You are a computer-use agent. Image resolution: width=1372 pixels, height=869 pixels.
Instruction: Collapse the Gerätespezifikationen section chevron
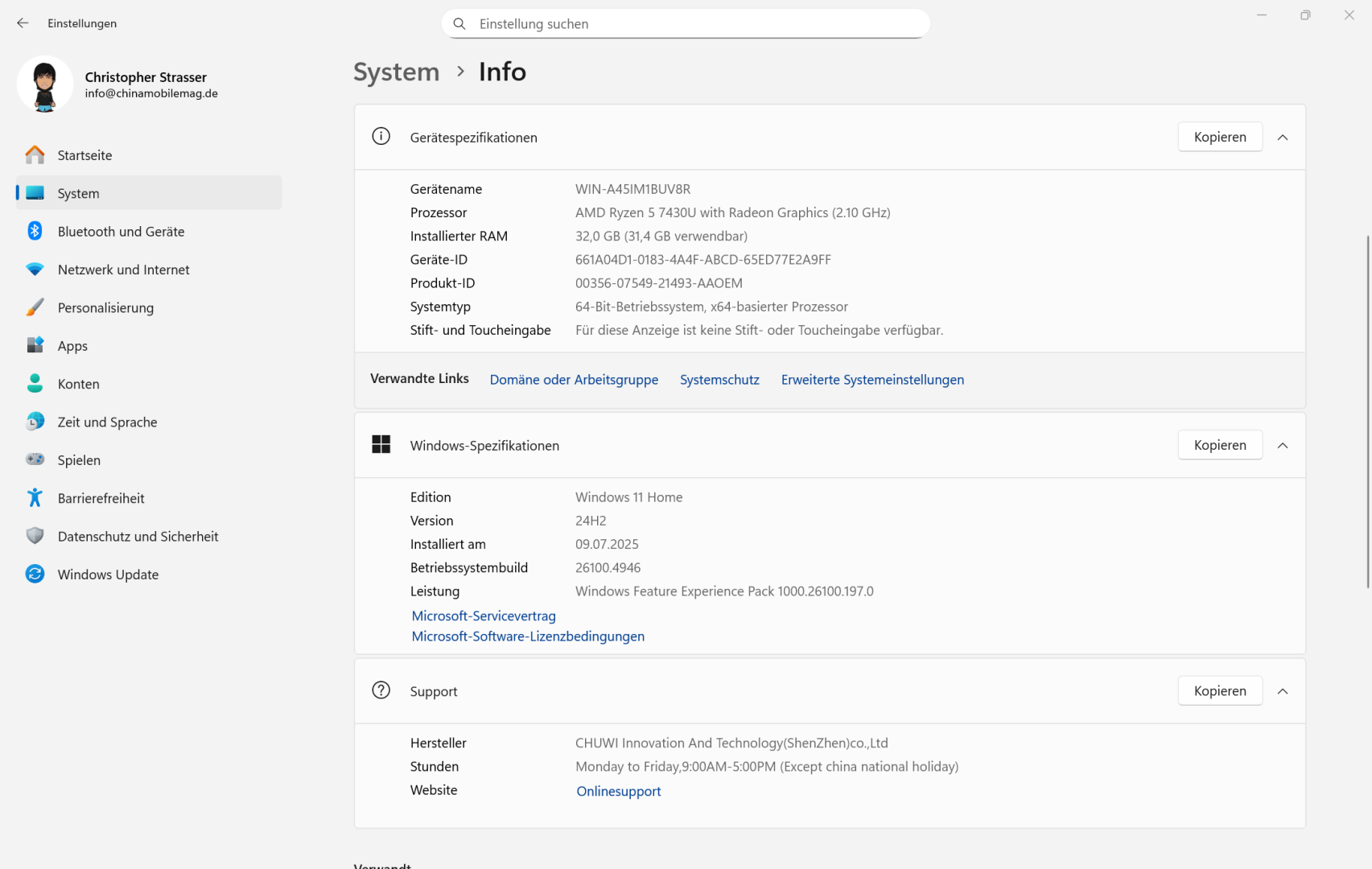coord(1283,138)
